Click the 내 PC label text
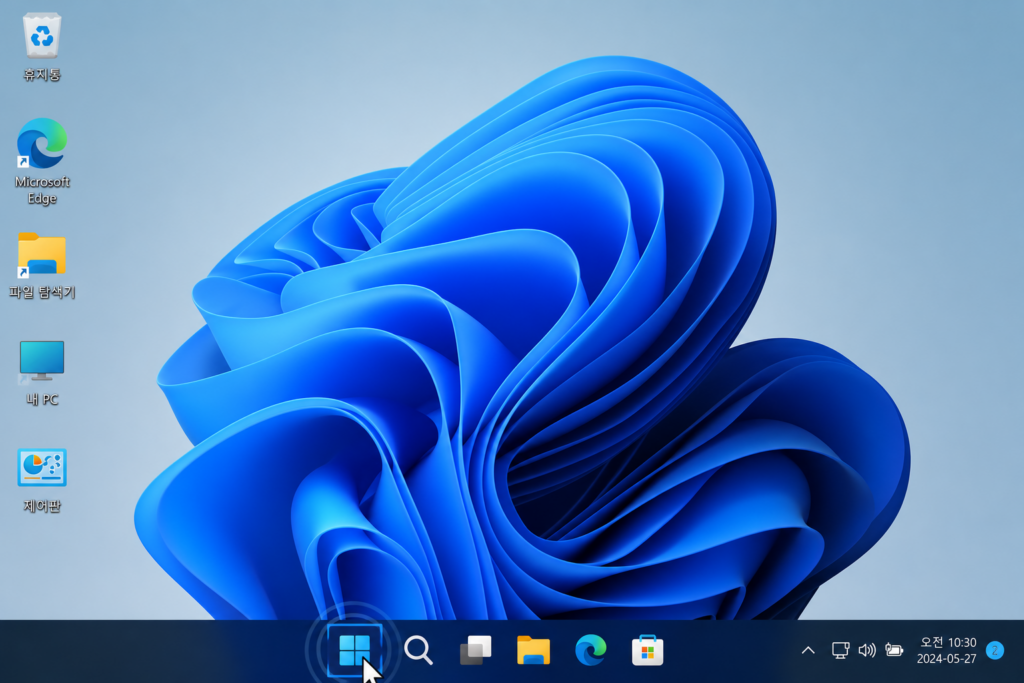 click(42, 399)
